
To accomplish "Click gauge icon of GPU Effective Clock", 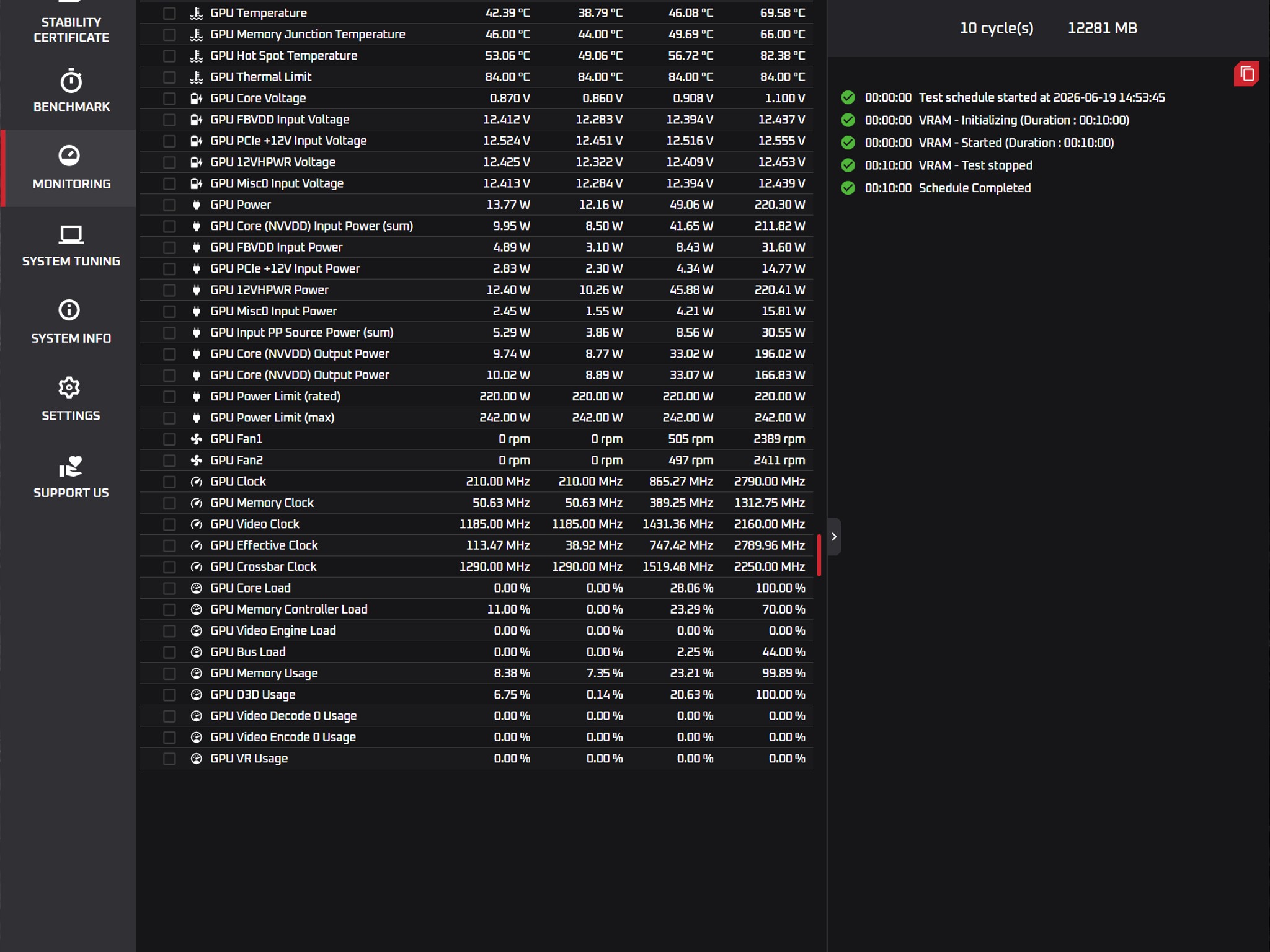I will click(x=196, y=545).
